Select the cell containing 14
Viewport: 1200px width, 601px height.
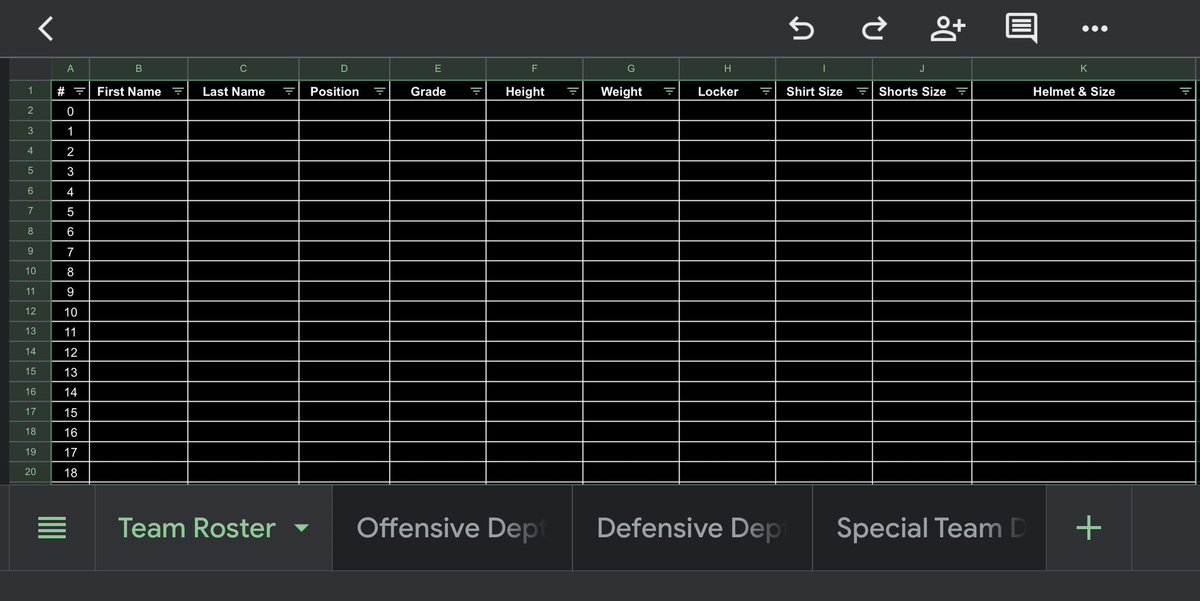click(70, 392)
